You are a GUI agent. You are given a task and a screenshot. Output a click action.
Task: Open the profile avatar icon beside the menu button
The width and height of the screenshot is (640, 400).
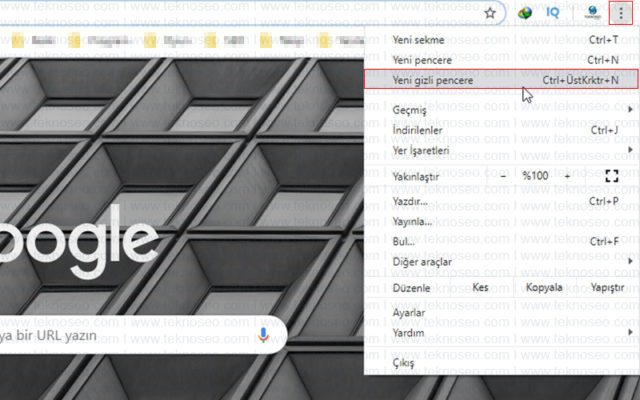pyautogui.click(x=592, y=13)
